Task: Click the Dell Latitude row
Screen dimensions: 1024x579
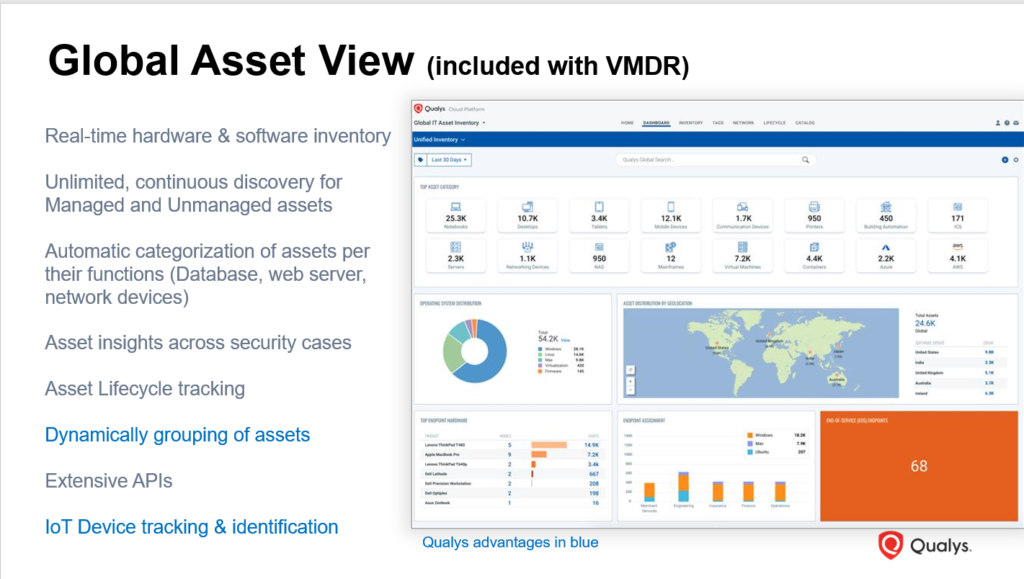Action: tap(513, 474)
